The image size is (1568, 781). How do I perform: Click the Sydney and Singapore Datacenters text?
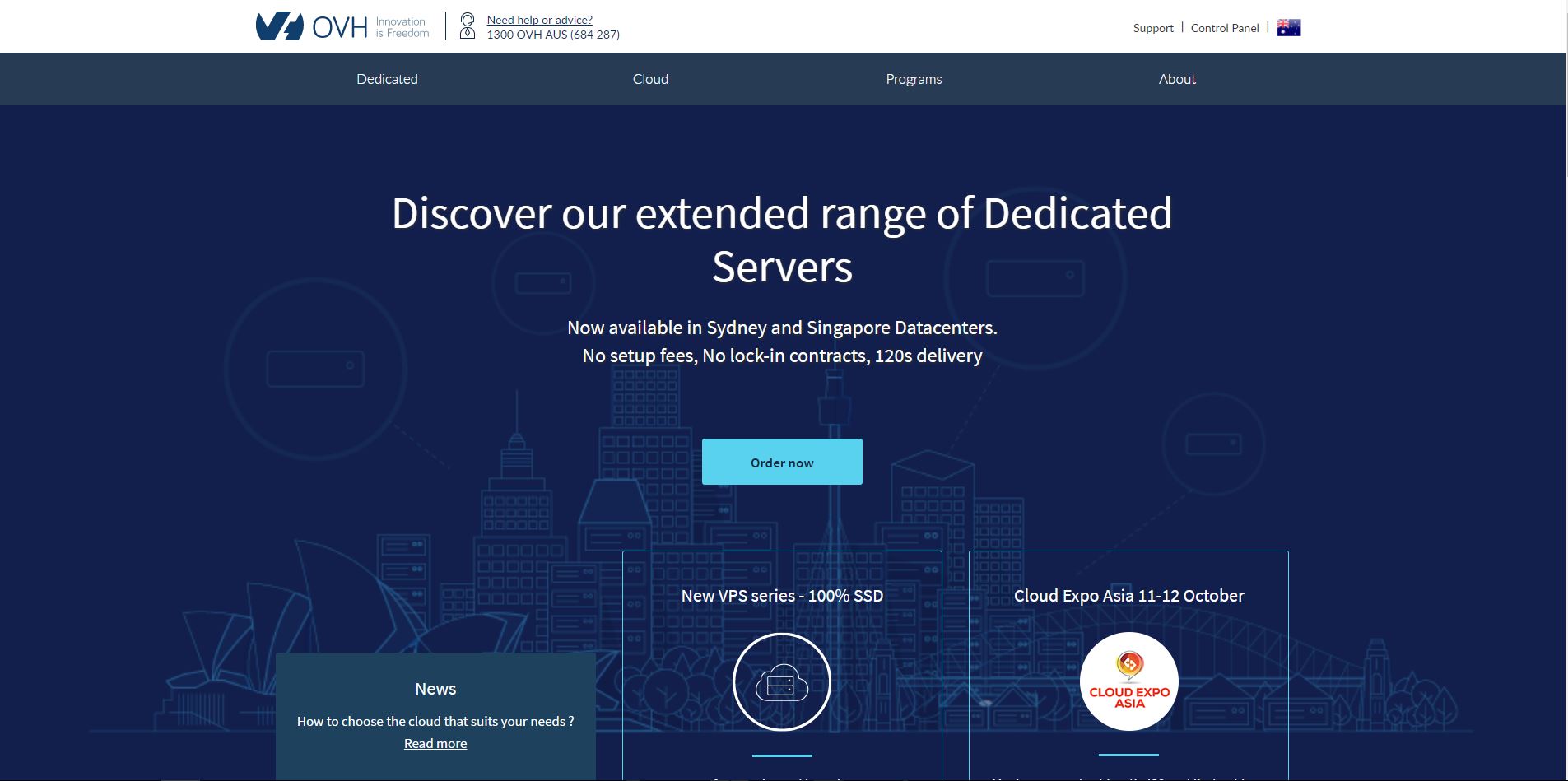coord(782,328)
